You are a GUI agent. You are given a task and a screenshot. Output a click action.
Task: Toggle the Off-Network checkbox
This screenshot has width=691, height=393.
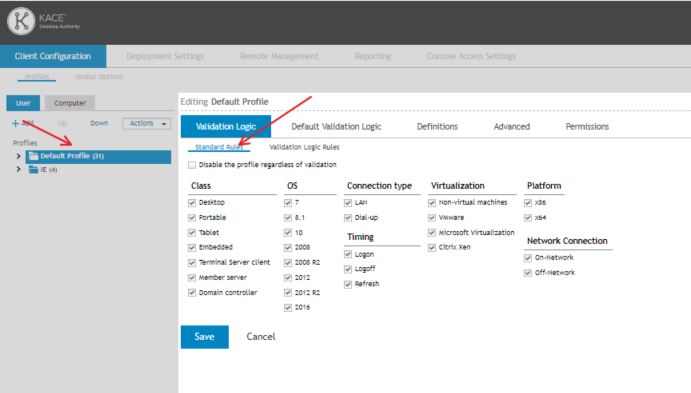528,273
